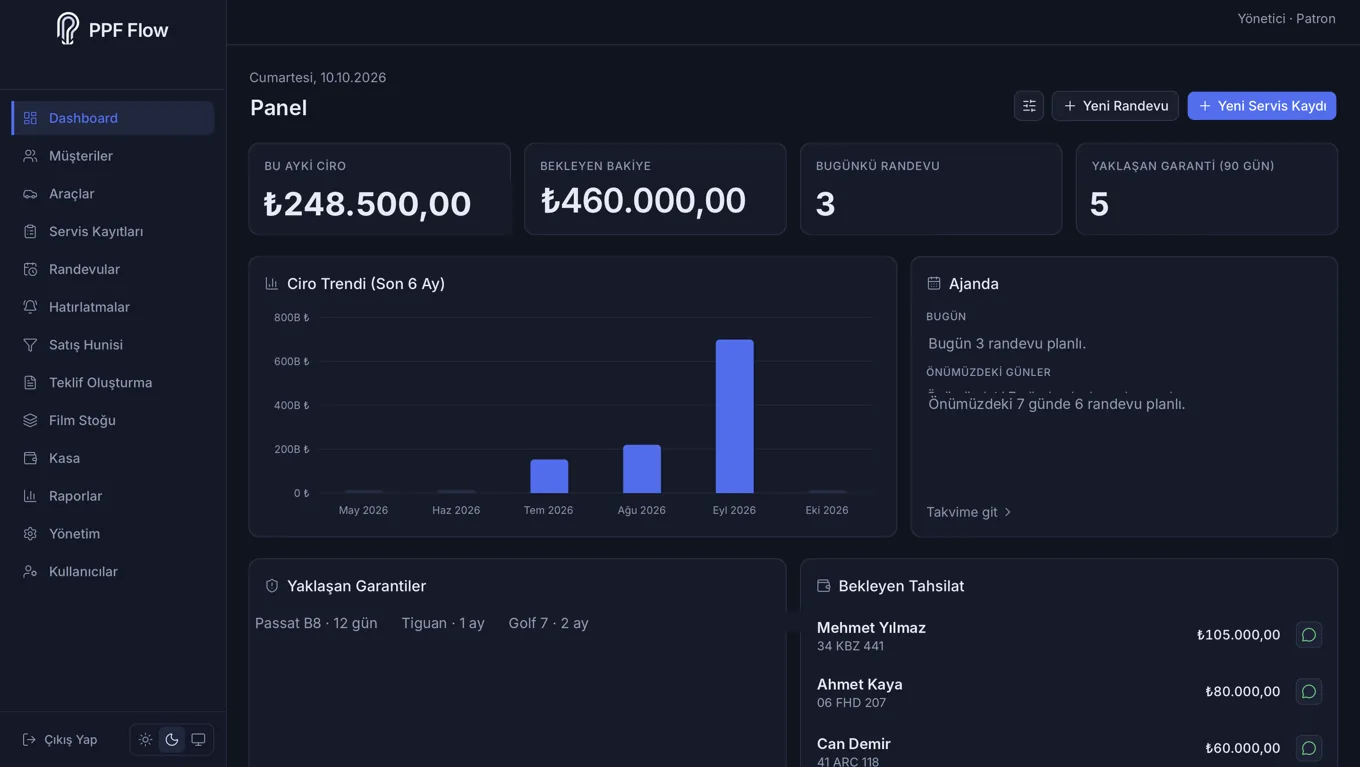Click Passat B8 · 12 gün warranty entry
The width and height of the screenshot is (1360, 767).
pos(316,623)
